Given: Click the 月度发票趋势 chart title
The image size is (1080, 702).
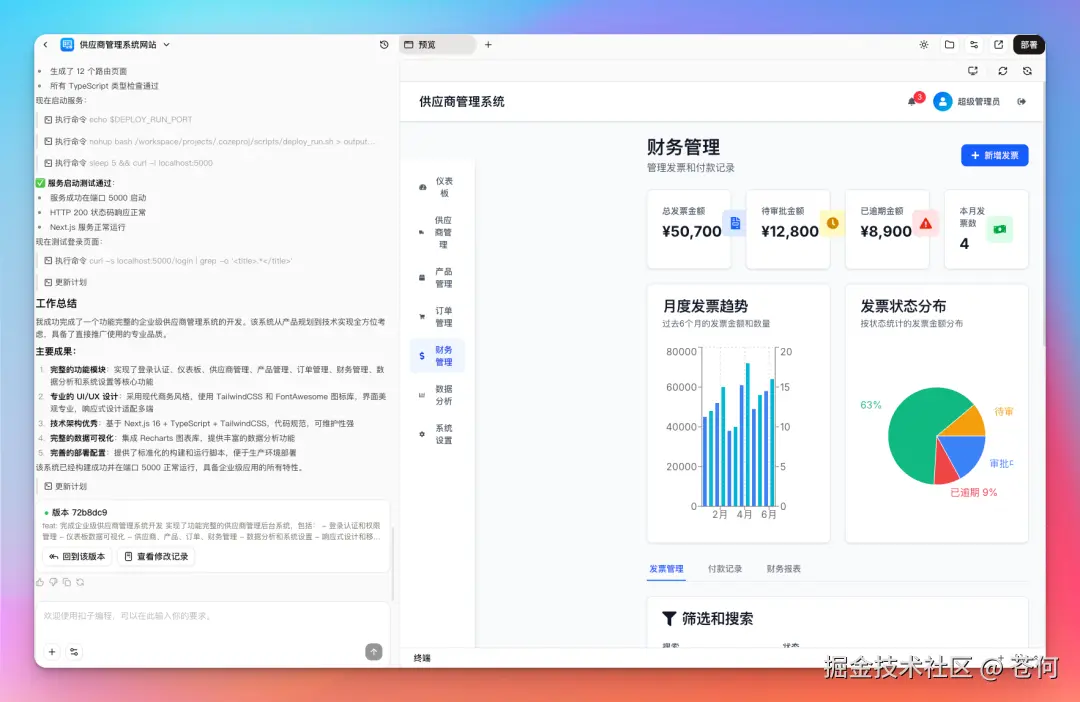Looking at the screenshot, I should 705,306.
